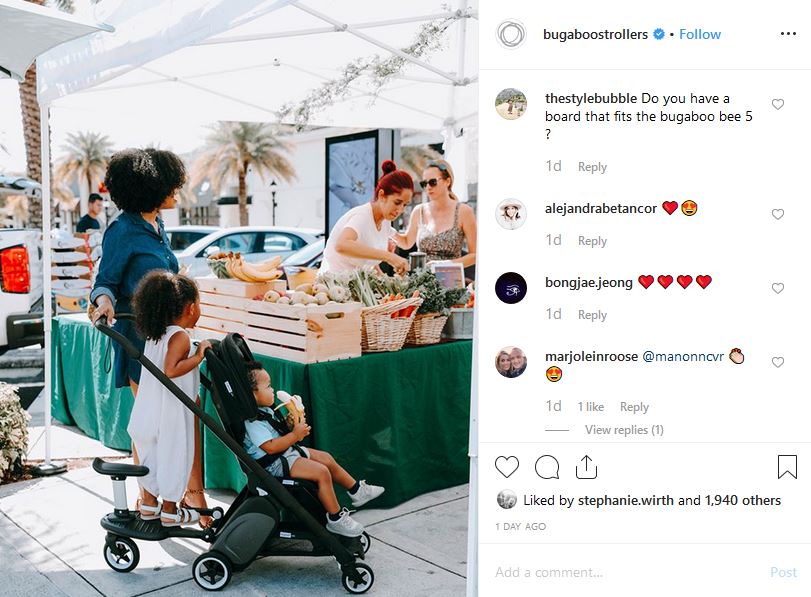Screen dimensions: 811x597
Task: Open the comment bubble icon
Action: point(547,467)
